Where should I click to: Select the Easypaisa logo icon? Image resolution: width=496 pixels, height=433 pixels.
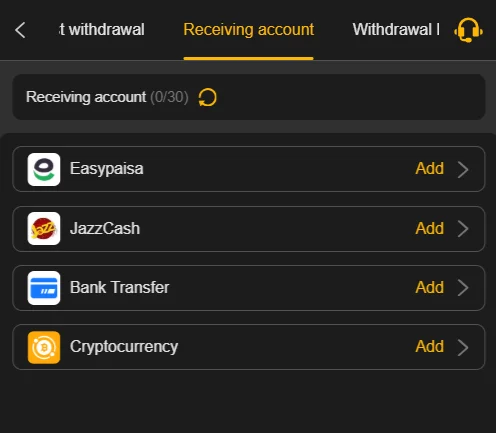coord(44,169)
